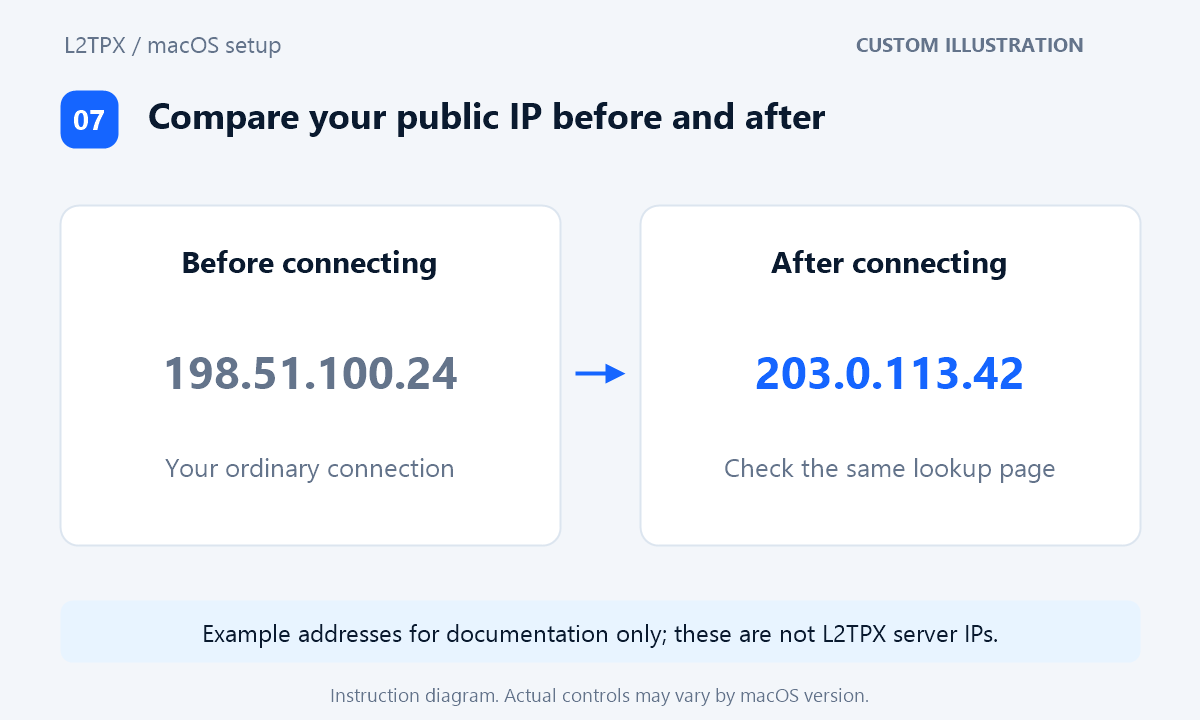Select the heading "Compare your public IP before and after"

click(486, 118)
